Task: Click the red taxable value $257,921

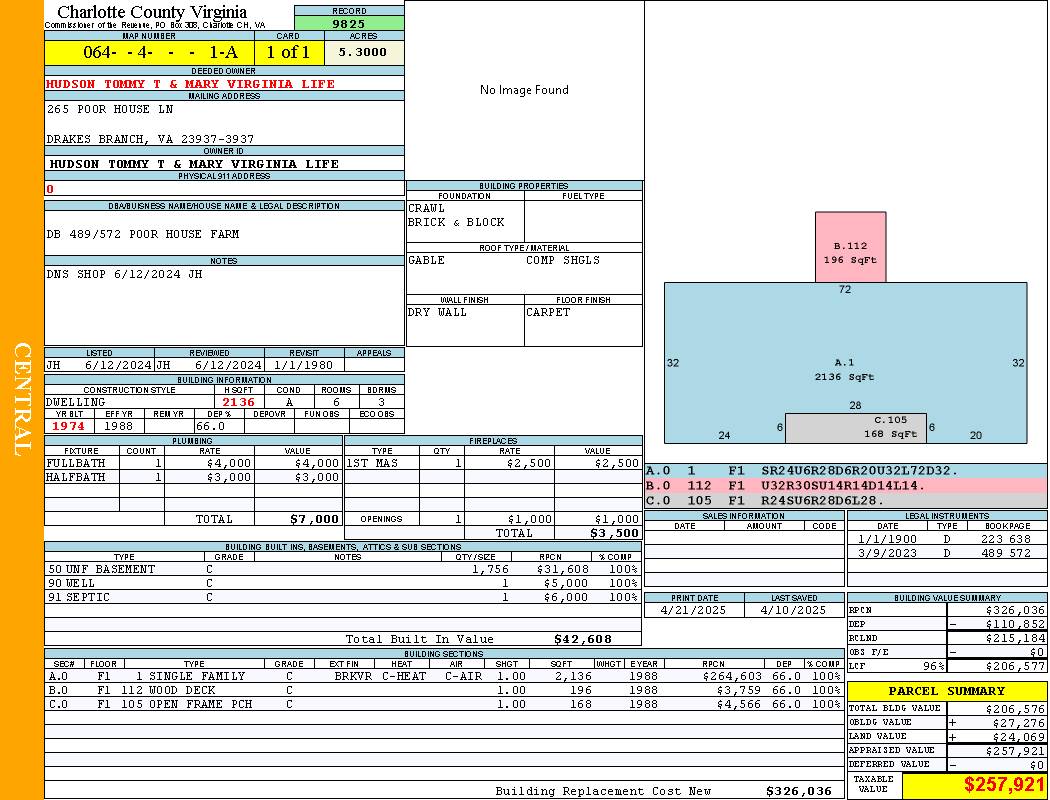Action: [x=1004, y=785]
